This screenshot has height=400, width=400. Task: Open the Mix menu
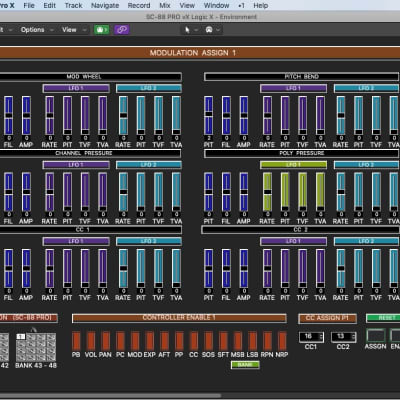click(165, 6)
